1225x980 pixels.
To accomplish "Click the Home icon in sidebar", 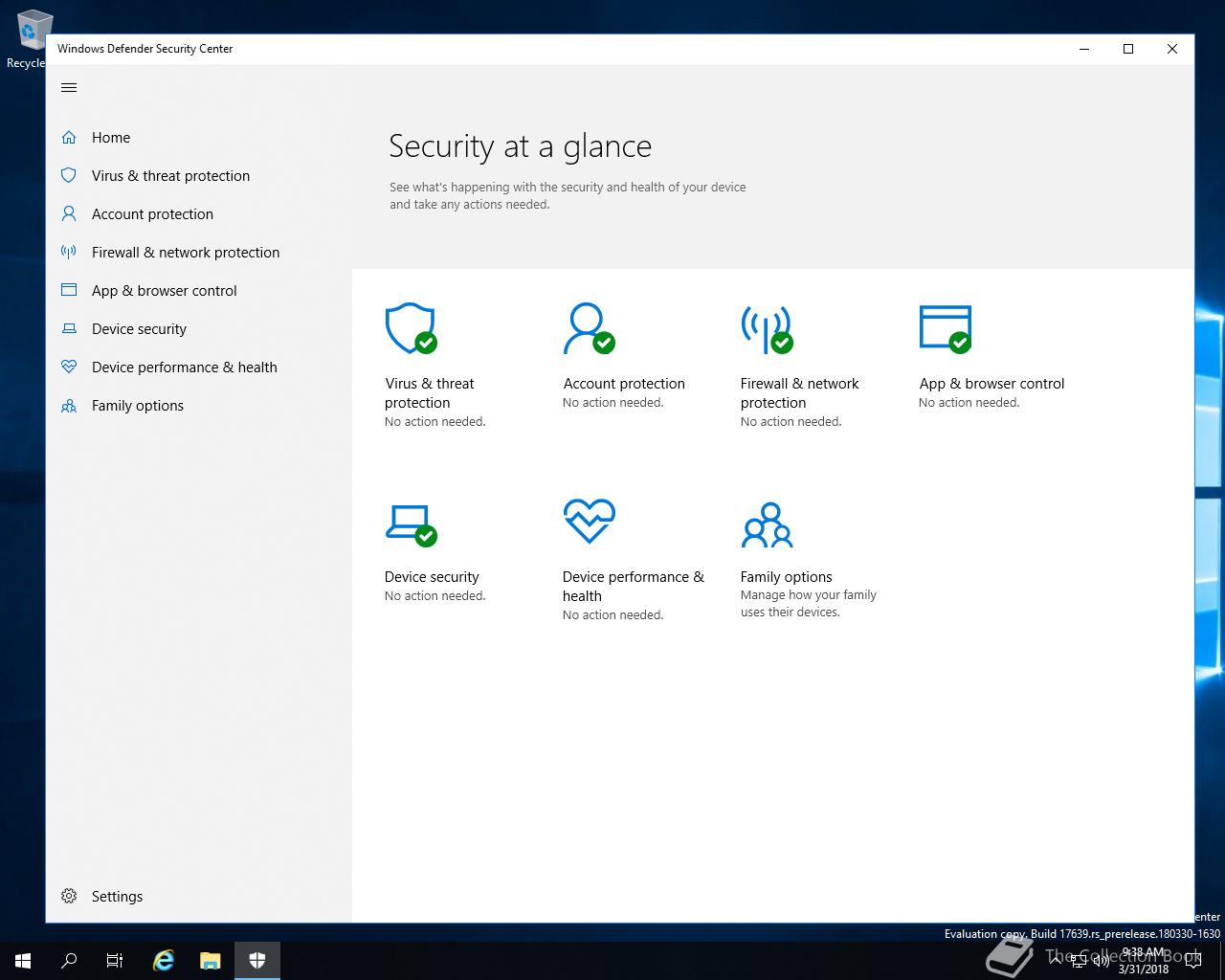I will pyautogui.click(x=69, y=138).
